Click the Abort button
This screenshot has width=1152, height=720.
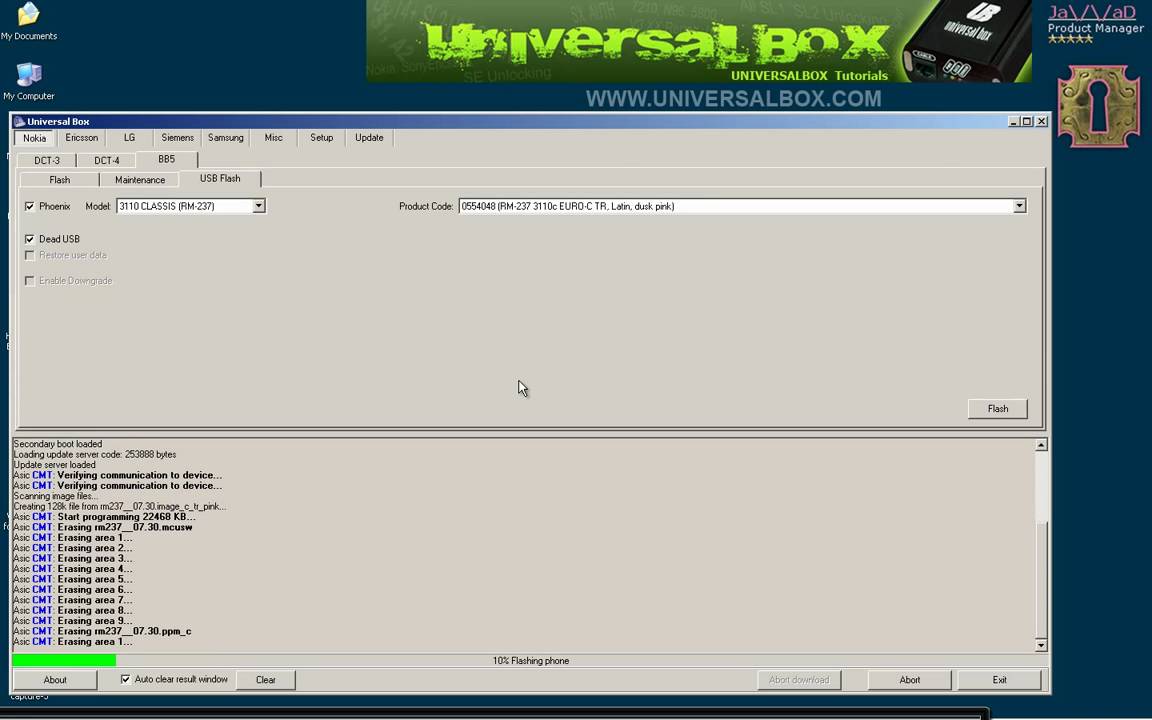[x=910, y=680]
